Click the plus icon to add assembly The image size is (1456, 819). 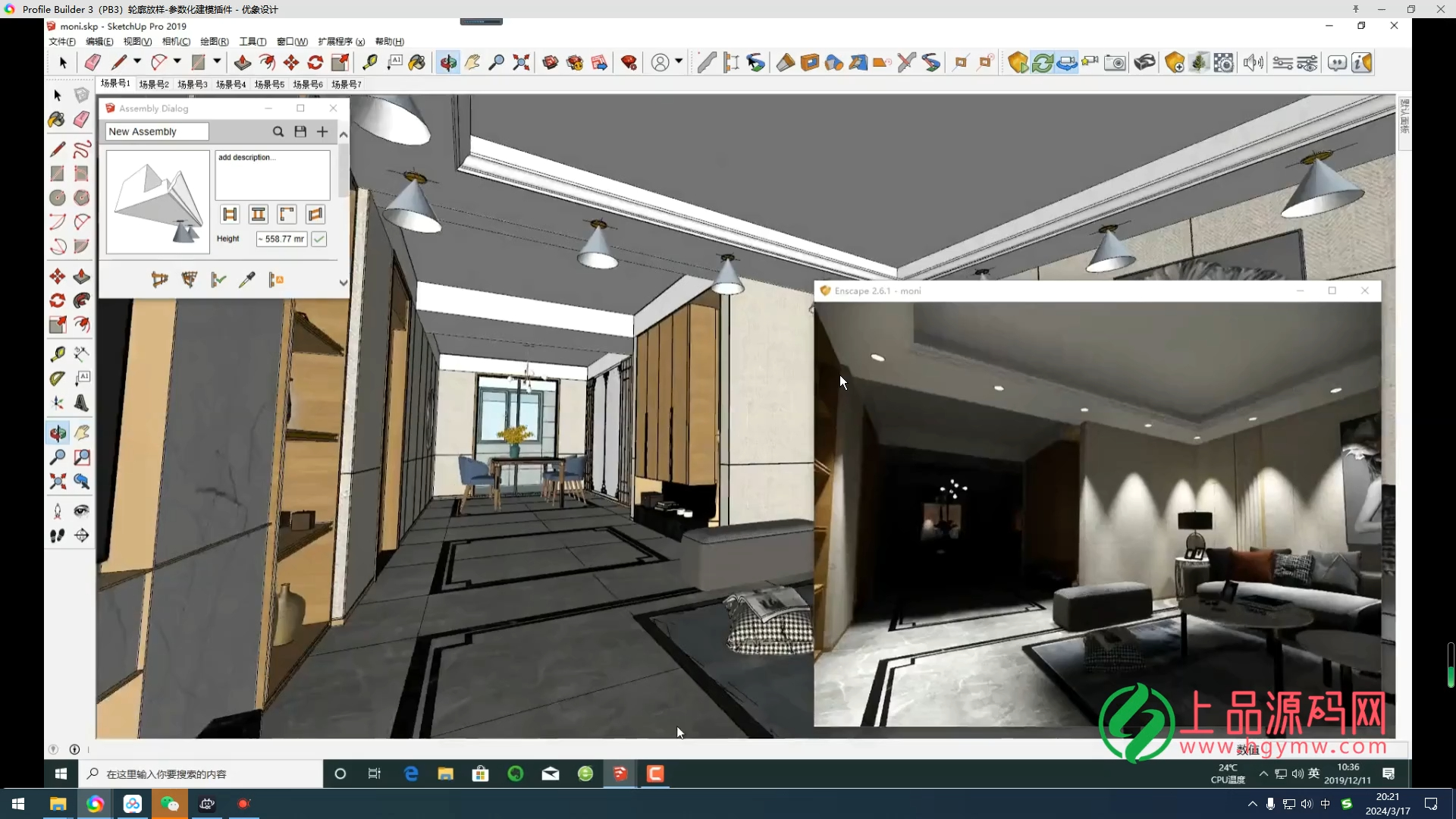click(x=322, y=131)
